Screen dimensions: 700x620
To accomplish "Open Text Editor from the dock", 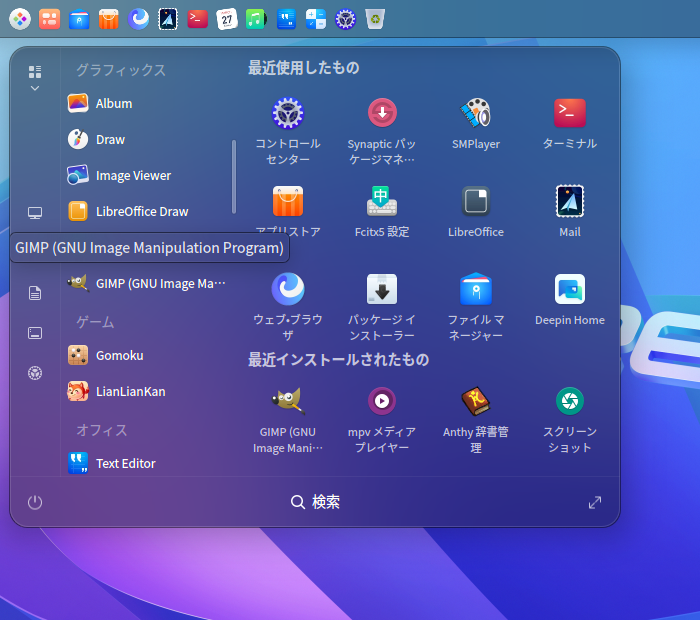I will click(286, 19).
